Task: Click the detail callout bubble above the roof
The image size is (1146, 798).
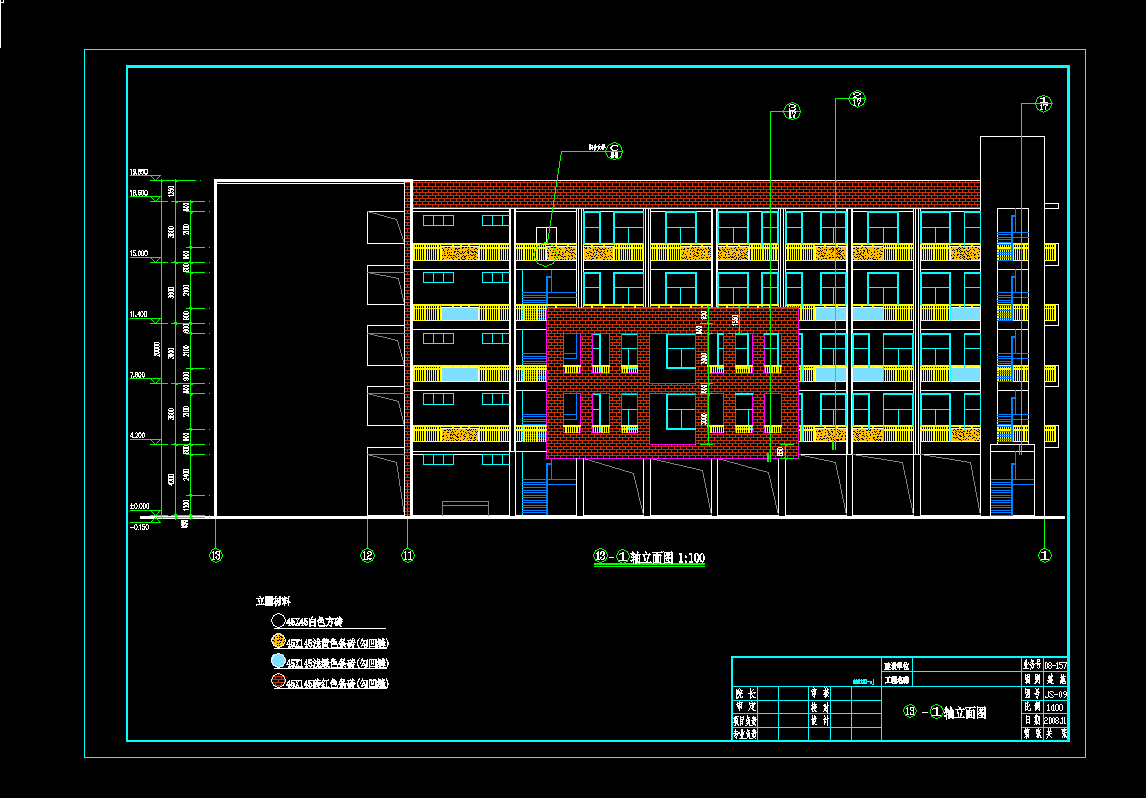Action: point(615,151)
